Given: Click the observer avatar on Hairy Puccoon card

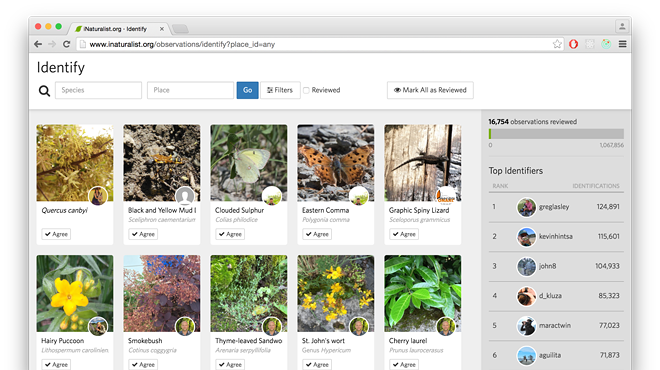Looking at the screenshot, I should tap(98, 327).
